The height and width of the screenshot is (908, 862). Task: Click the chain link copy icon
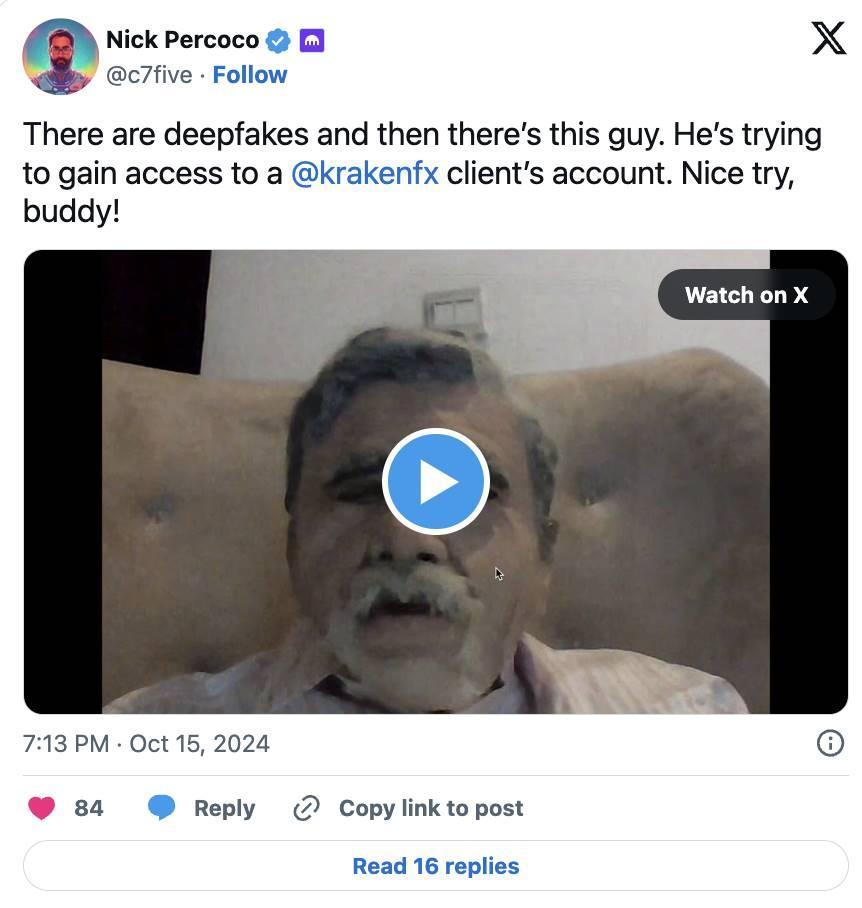click(x=306, y=808)
